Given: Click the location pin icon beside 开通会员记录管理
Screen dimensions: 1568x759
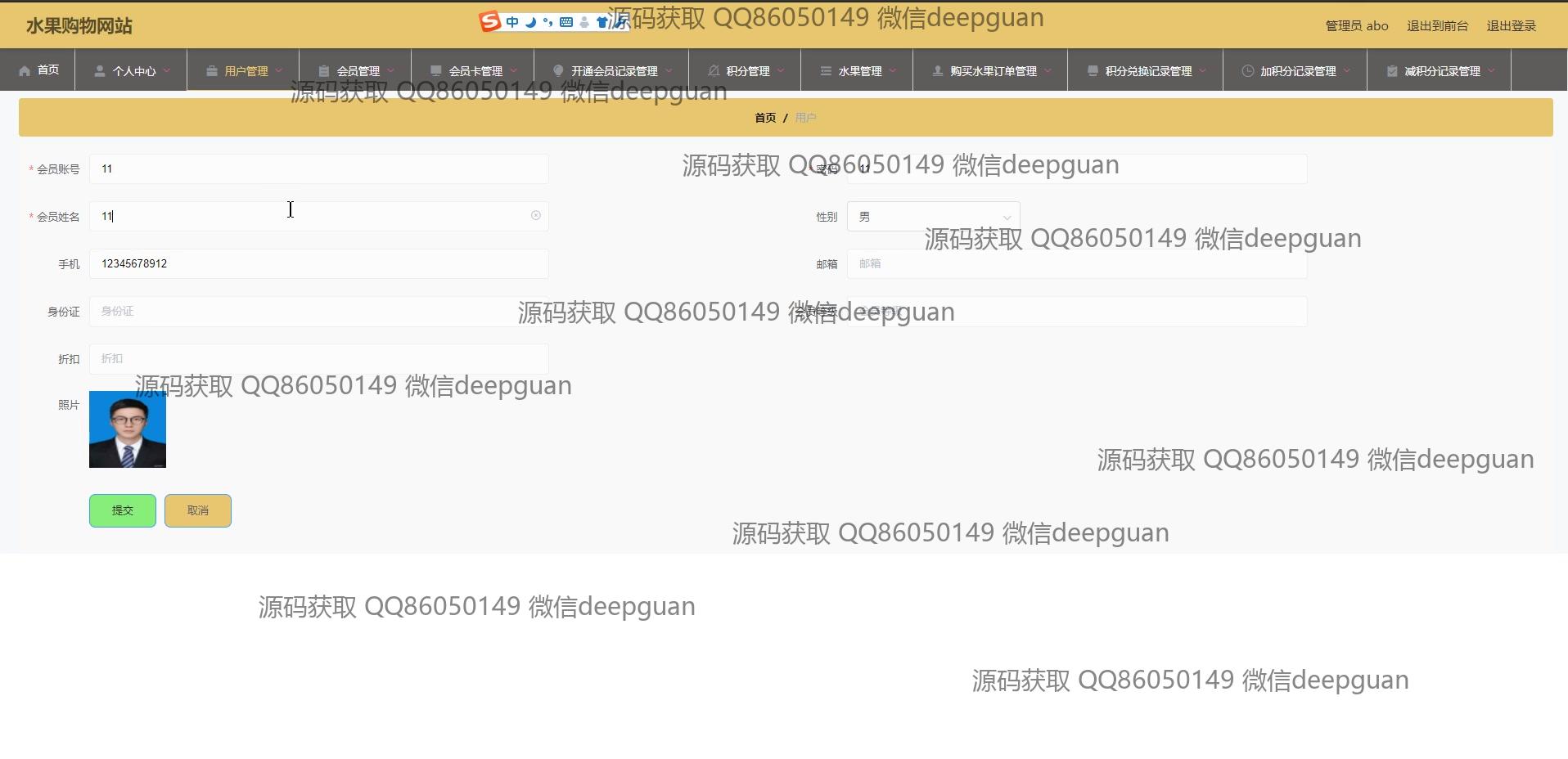Looking at the screenshot, I should 558,71.
